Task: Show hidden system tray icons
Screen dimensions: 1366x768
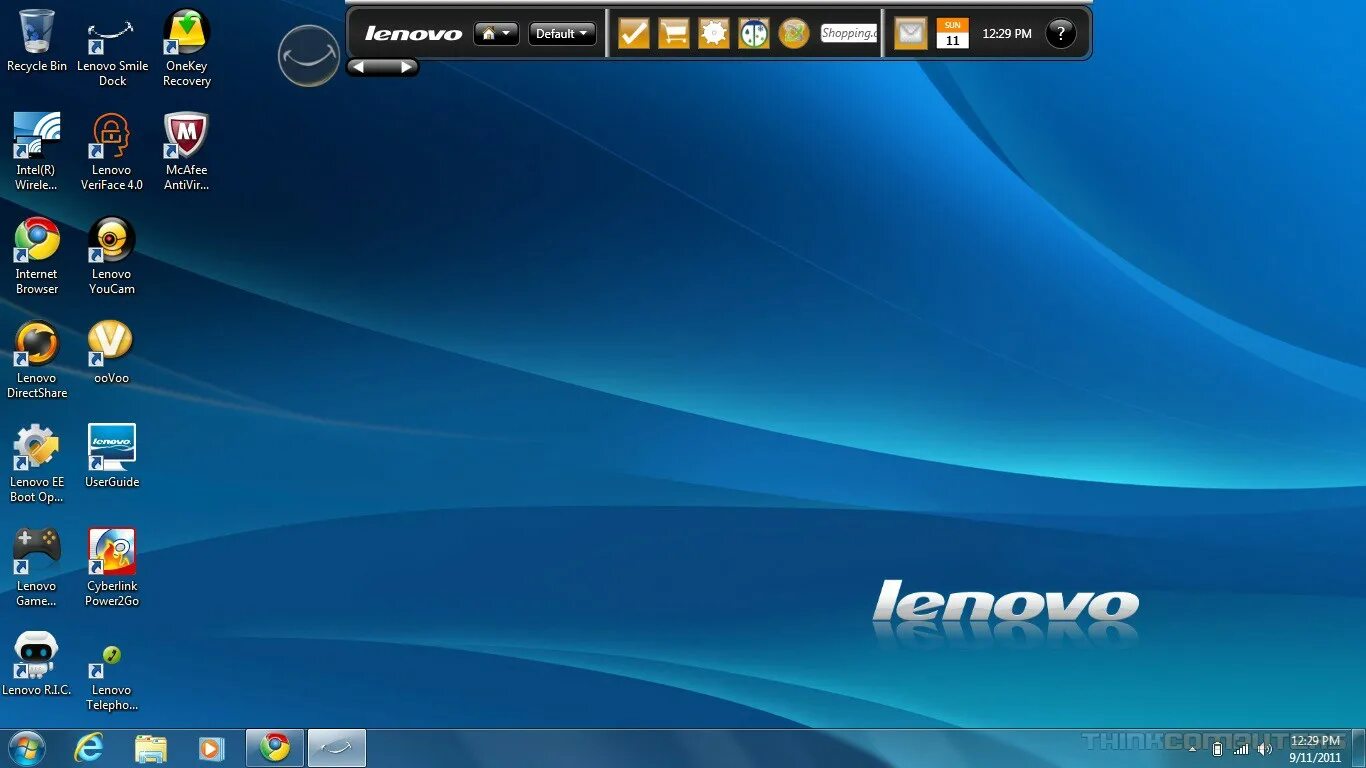Action: 1192,749
